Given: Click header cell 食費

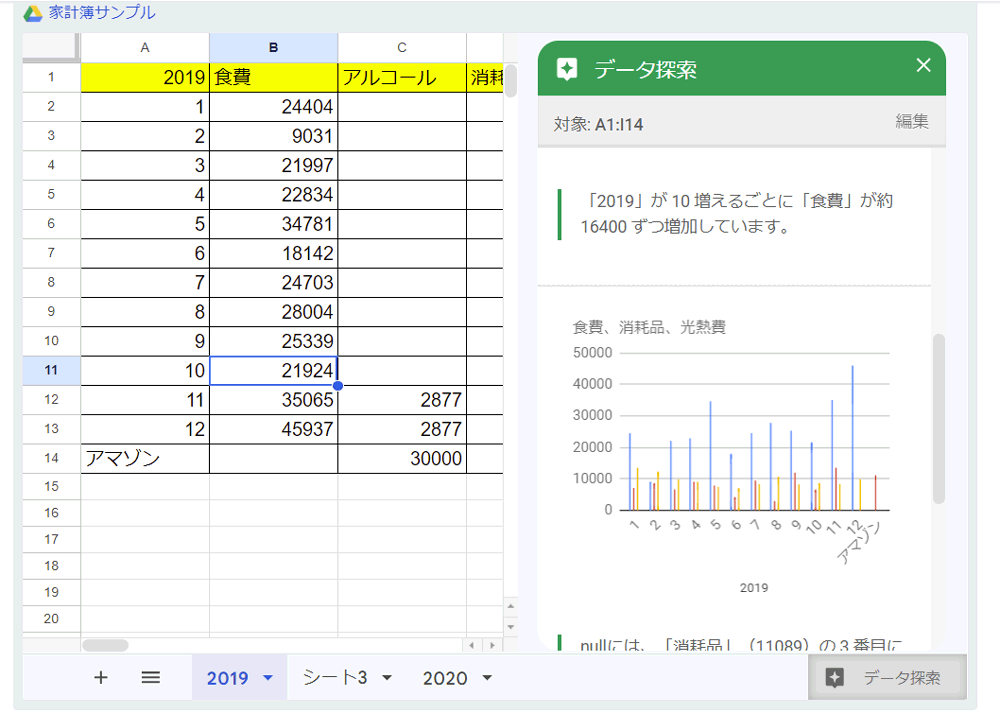Looking at the screenshot, I should point(274,78).
